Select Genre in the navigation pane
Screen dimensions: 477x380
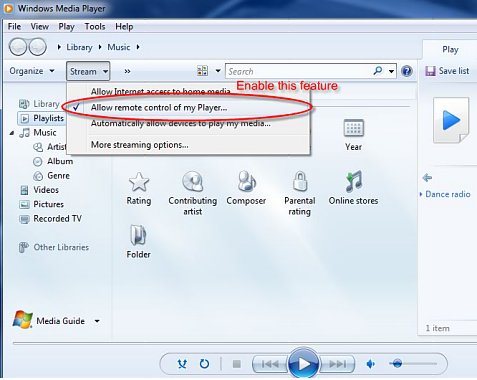tap(58, 175)
